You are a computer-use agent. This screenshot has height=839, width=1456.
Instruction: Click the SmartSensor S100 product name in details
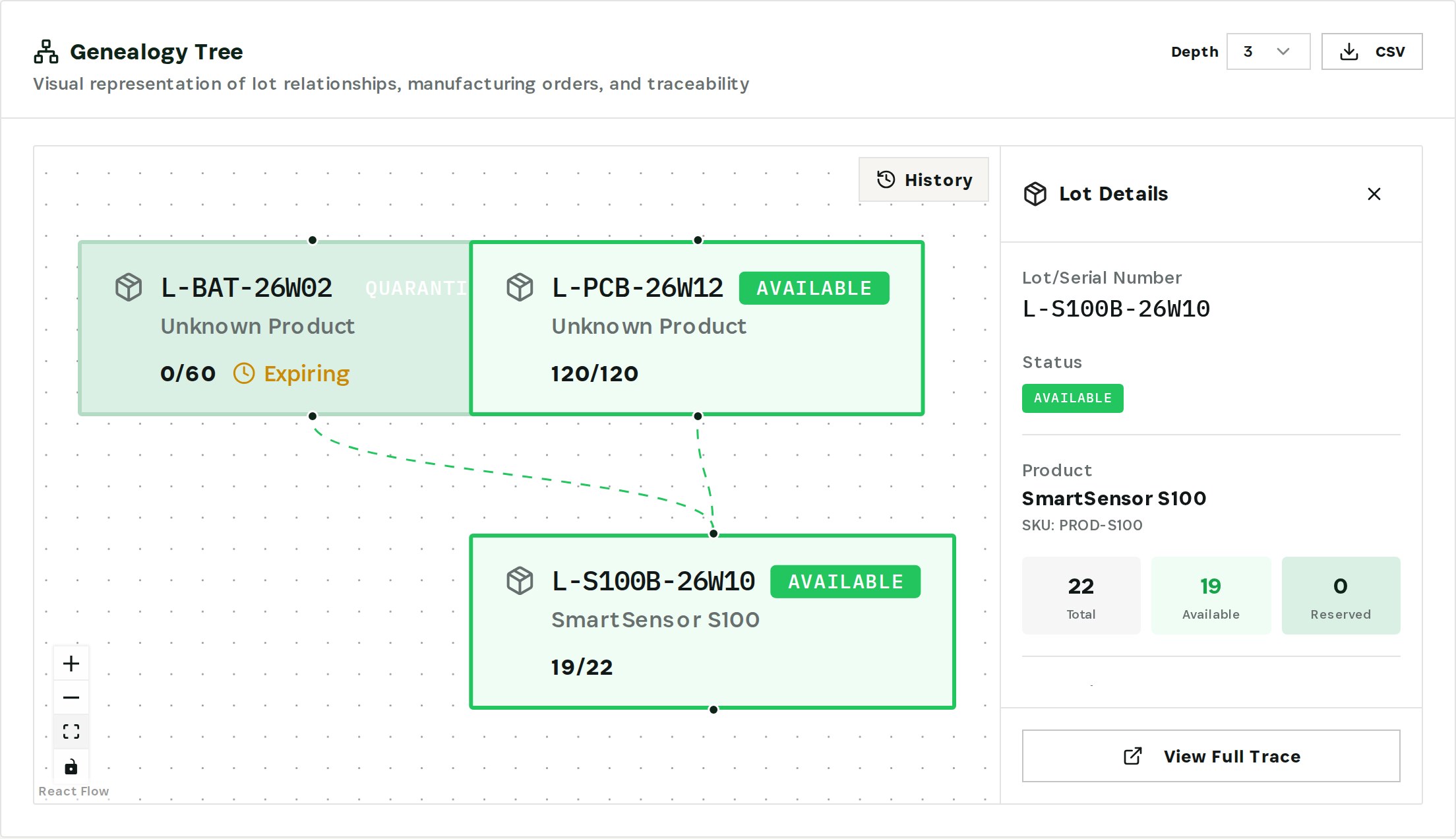[1114, 499]
